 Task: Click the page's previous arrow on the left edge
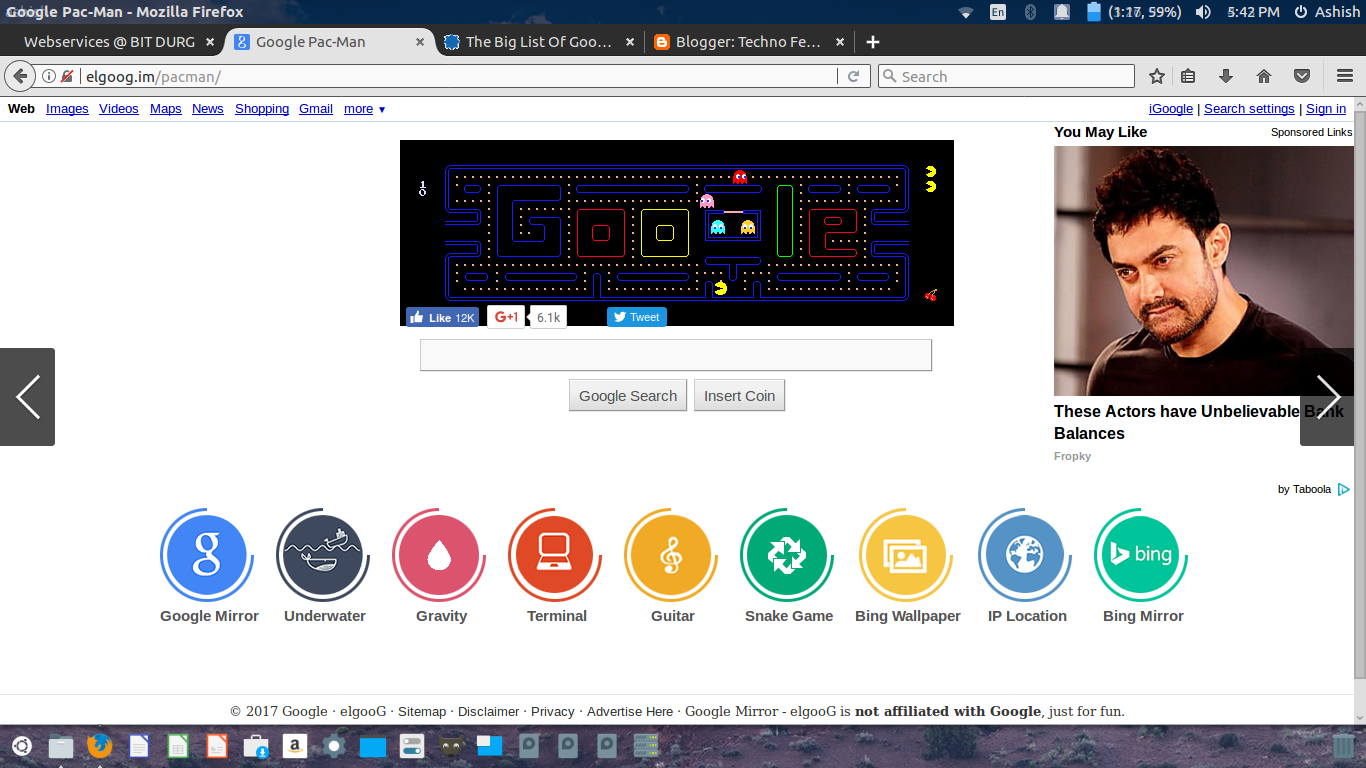tap(27, 397)
